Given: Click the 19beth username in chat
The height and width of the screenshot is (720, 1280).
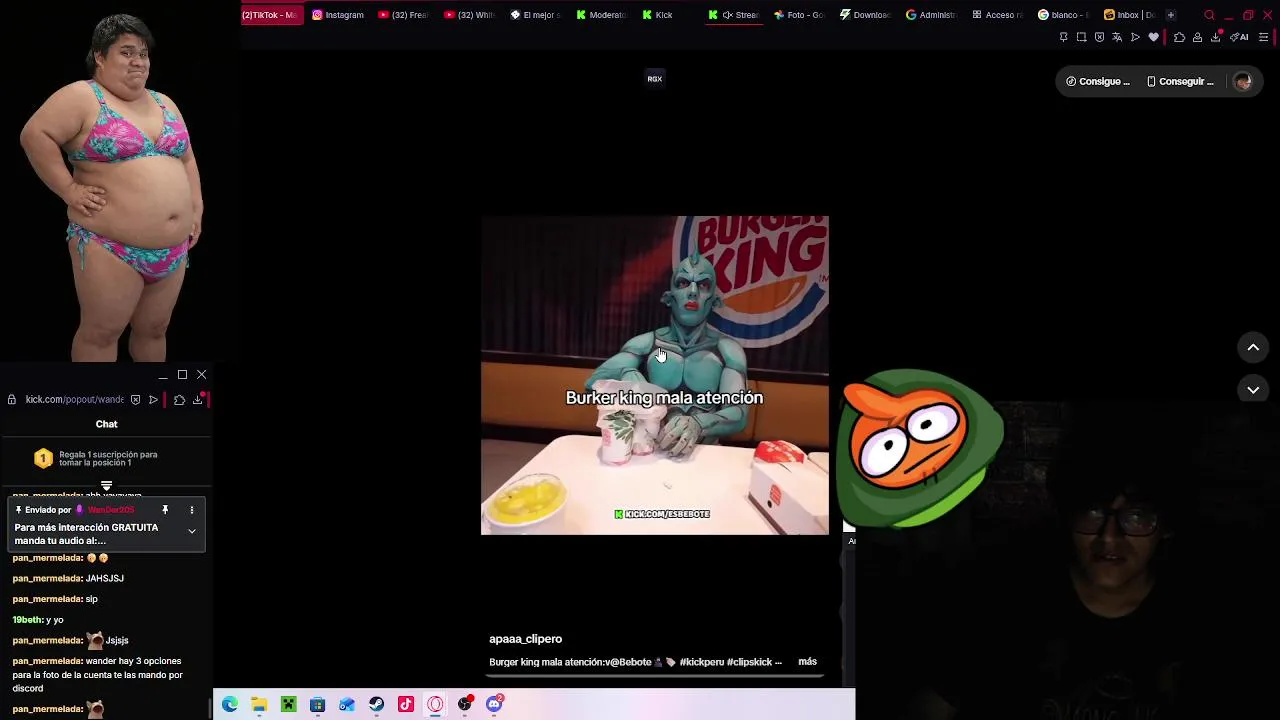Looking at the screenshot, I should (x=27, y=620).
